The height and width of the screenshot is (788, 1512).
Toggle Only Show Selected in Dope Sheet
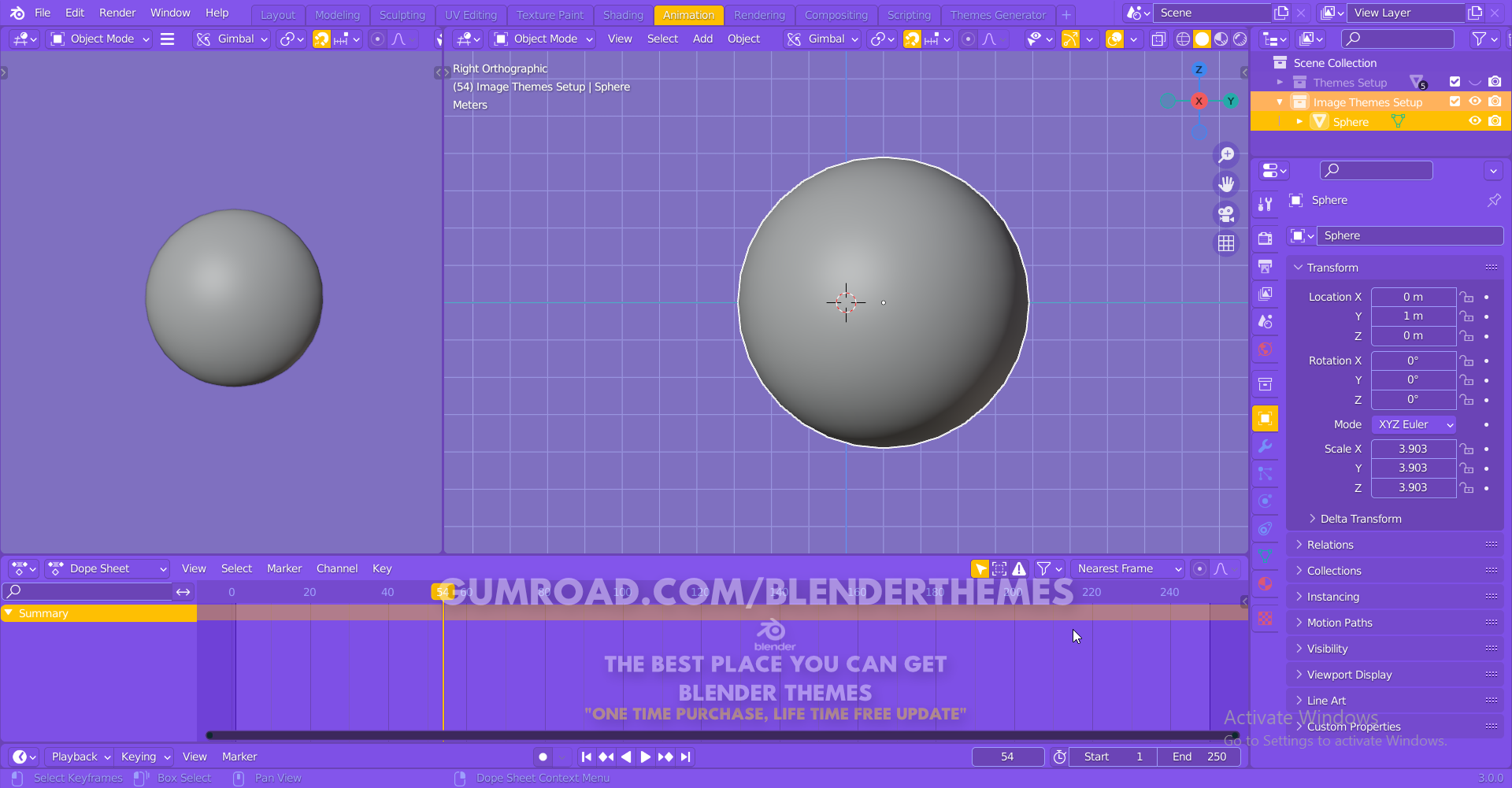pos(980,568)
